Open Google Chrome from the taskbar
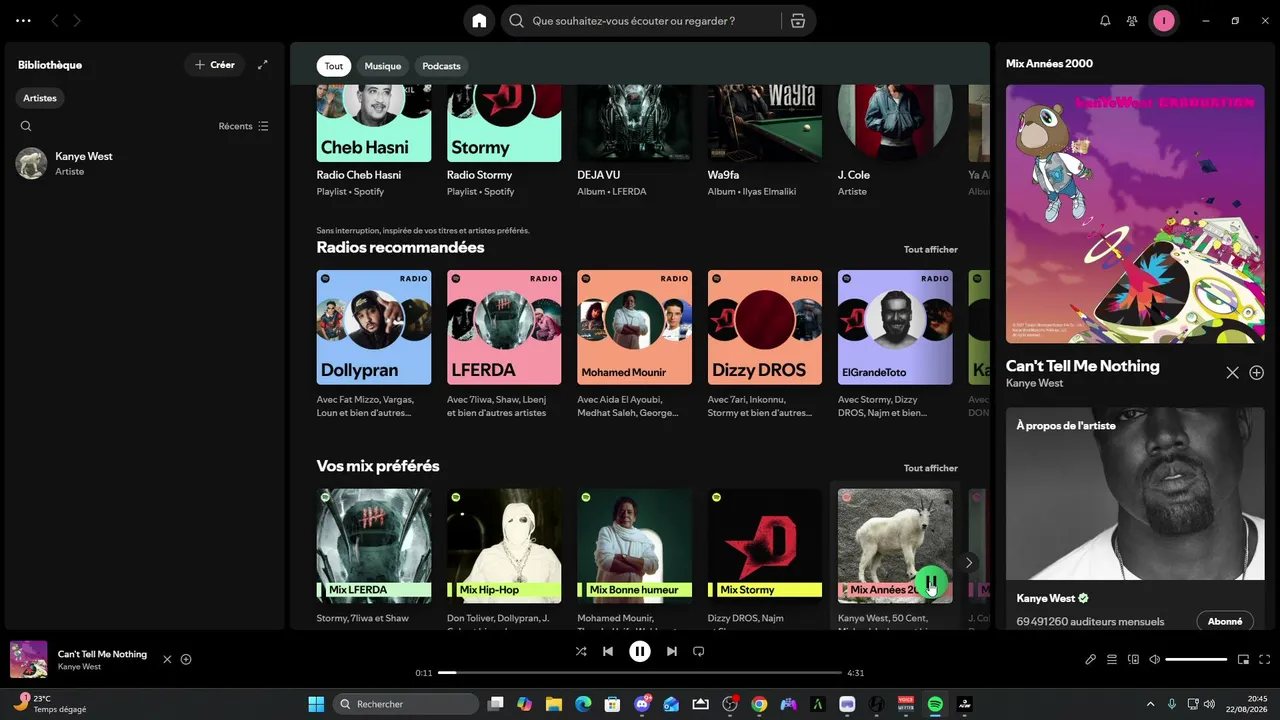1280x720 pixels. coord(759,704)
